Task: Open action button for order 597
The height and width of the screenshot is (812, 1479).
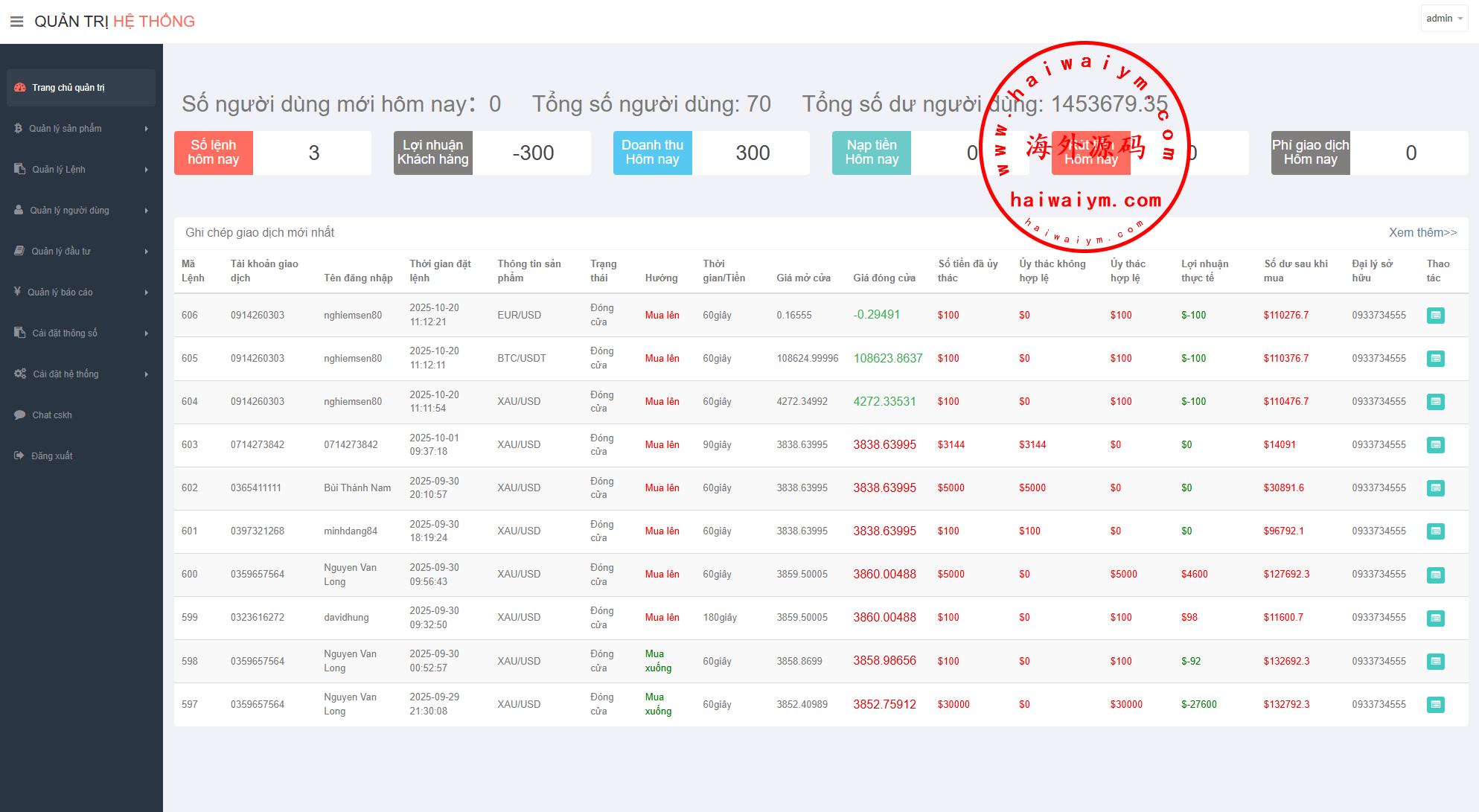Action: click(x=1435, y=705)
